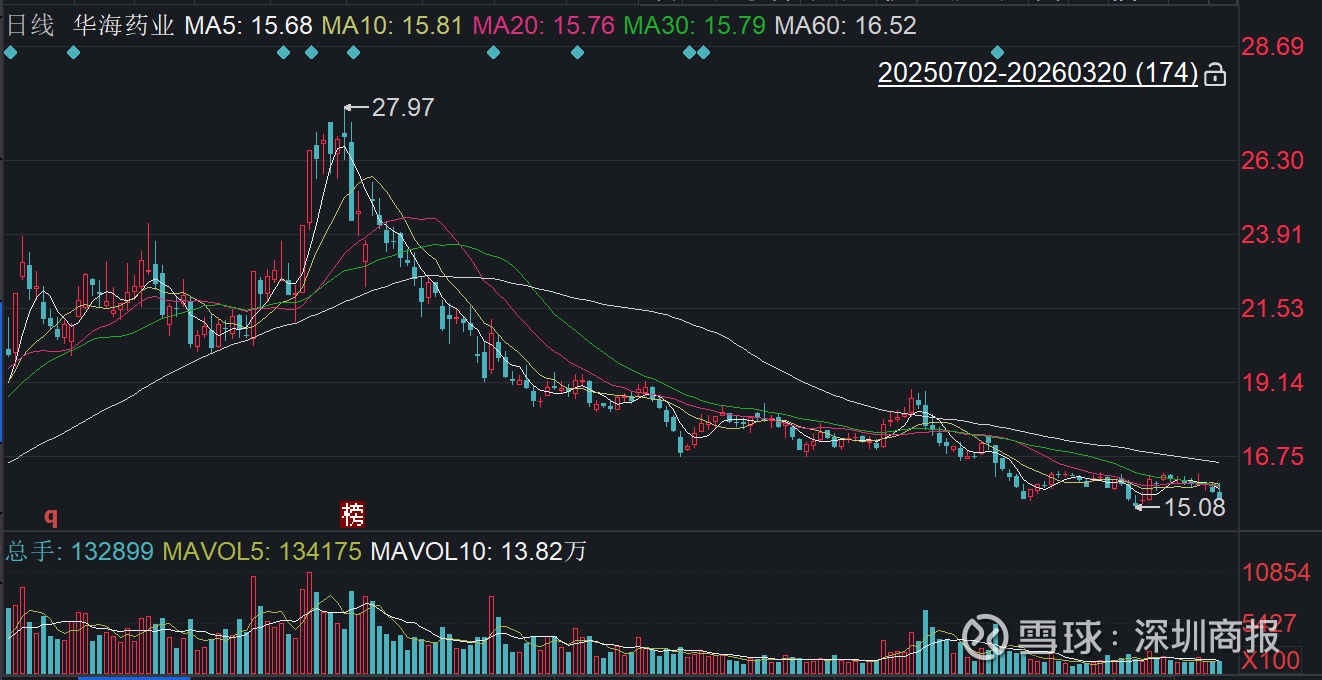
Task: Click the 19.14 price axis value
Action: (1273, 382)
